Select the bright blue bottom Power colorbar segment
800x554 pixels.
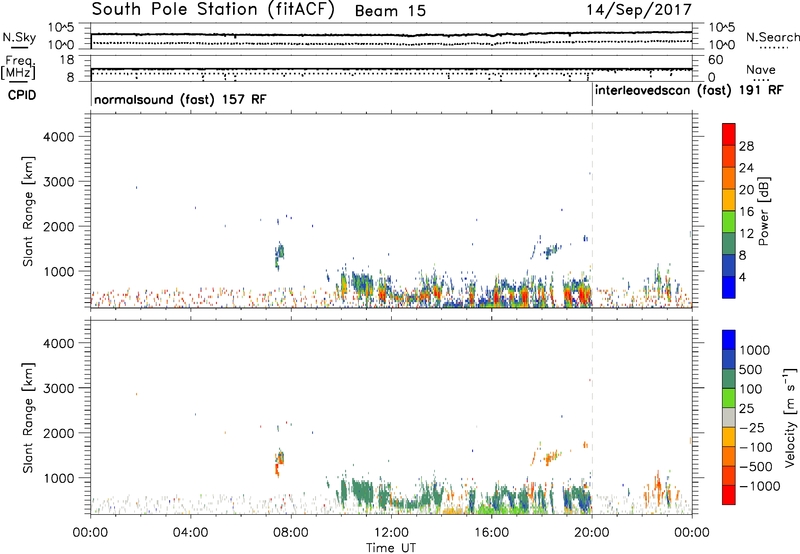(x=729, y=287)
